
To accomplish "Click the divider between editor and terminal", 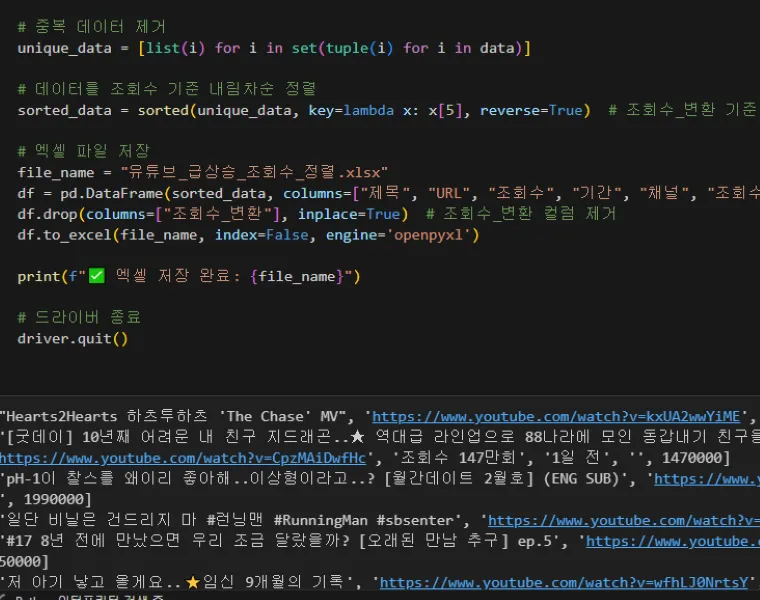I will [x=380, y=392].
